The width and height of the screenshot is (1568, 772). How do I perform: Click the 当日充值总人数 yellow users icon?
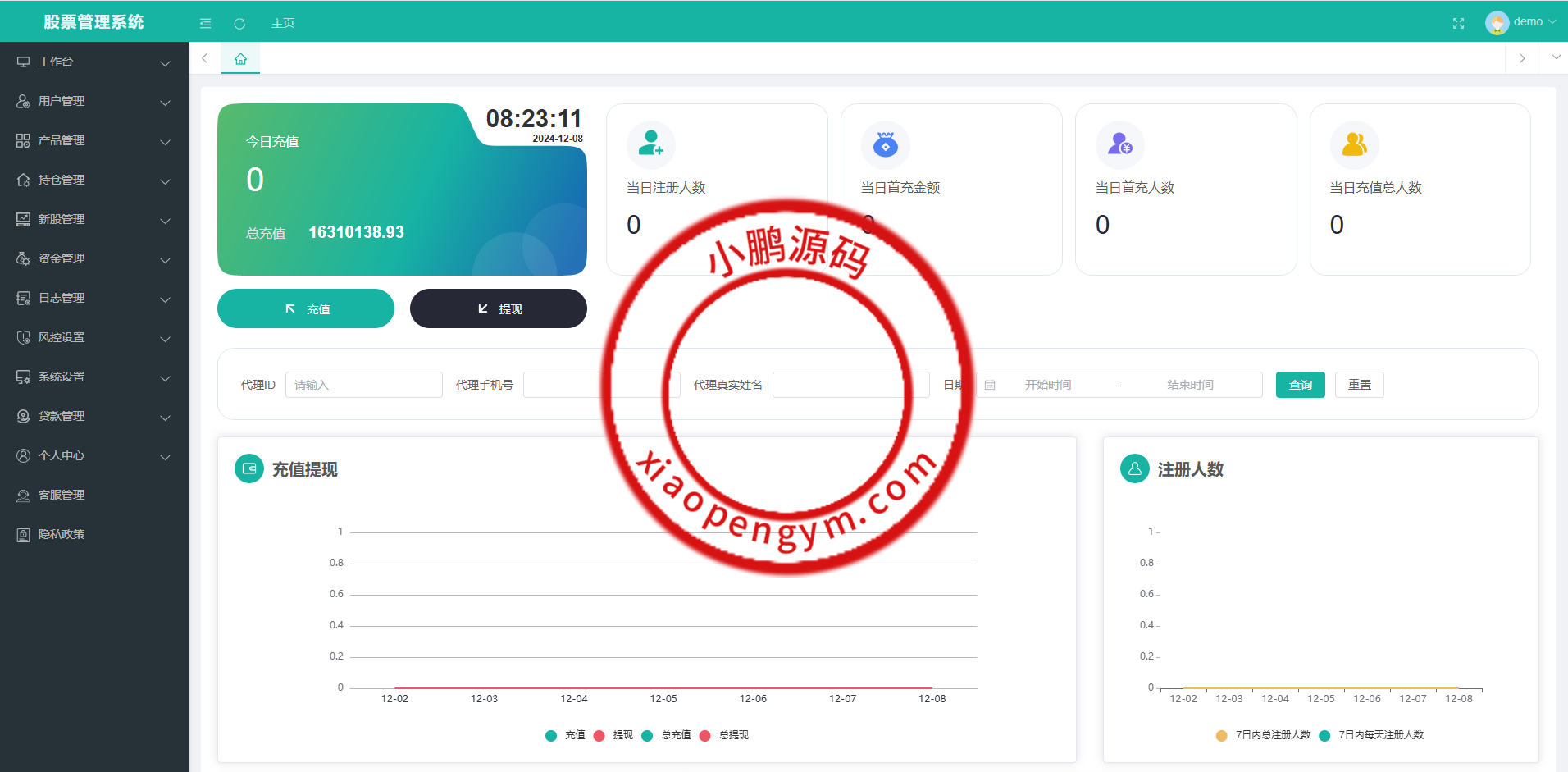1354,144
